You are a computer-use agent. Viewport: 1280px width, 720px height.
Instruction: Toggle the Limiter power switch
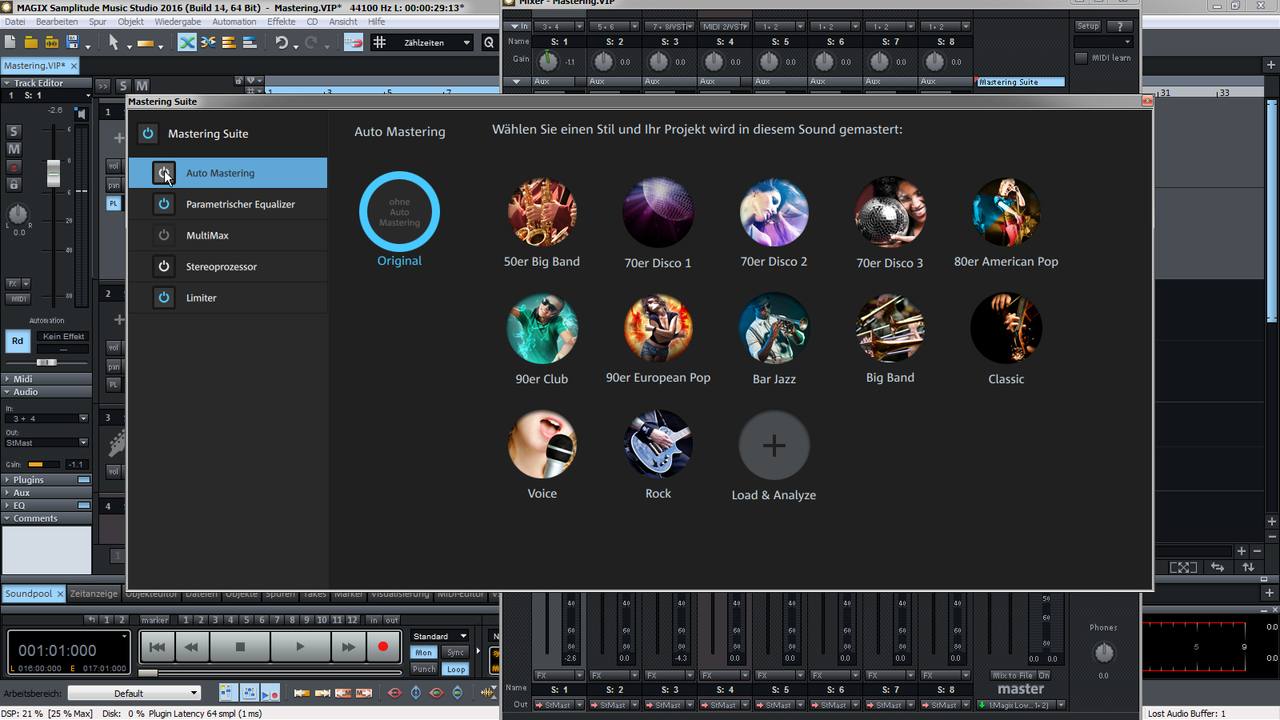point(164,297)
